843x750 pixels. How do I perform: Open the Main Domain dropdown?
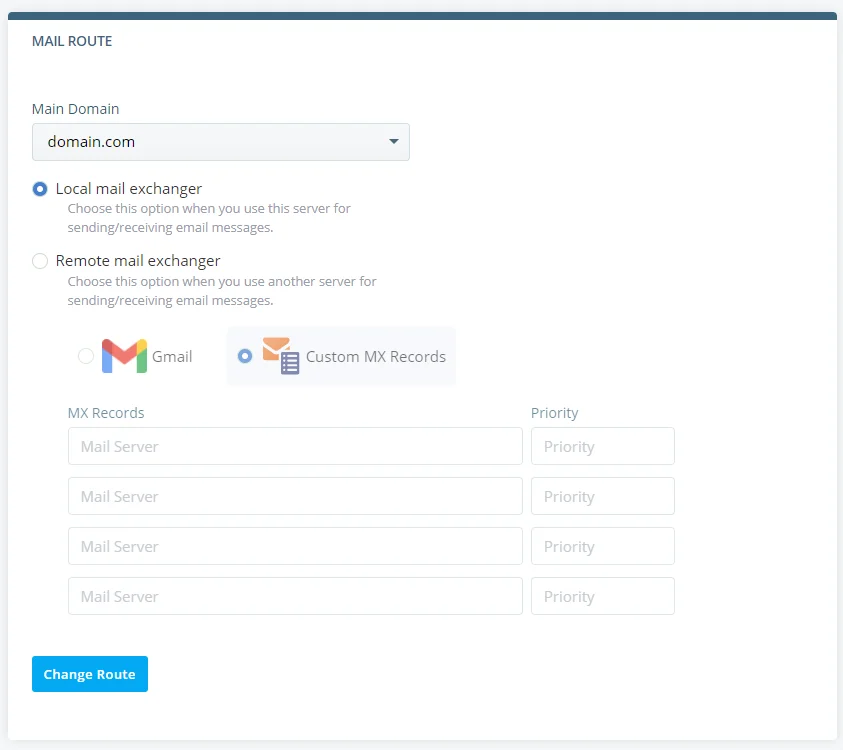point(220,141)
